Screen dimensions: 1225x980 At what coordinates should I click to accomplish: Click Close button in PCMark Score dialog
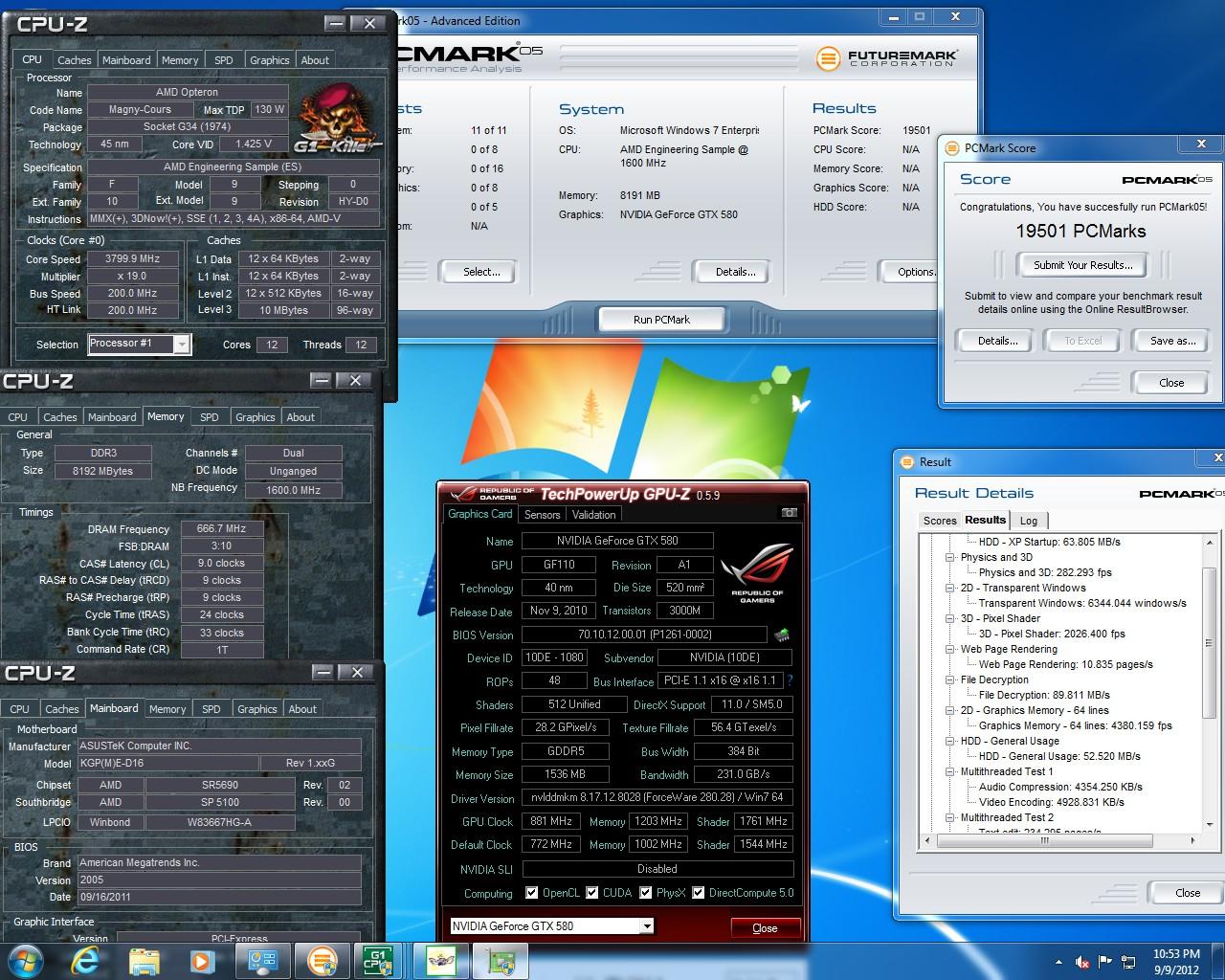1171,383
